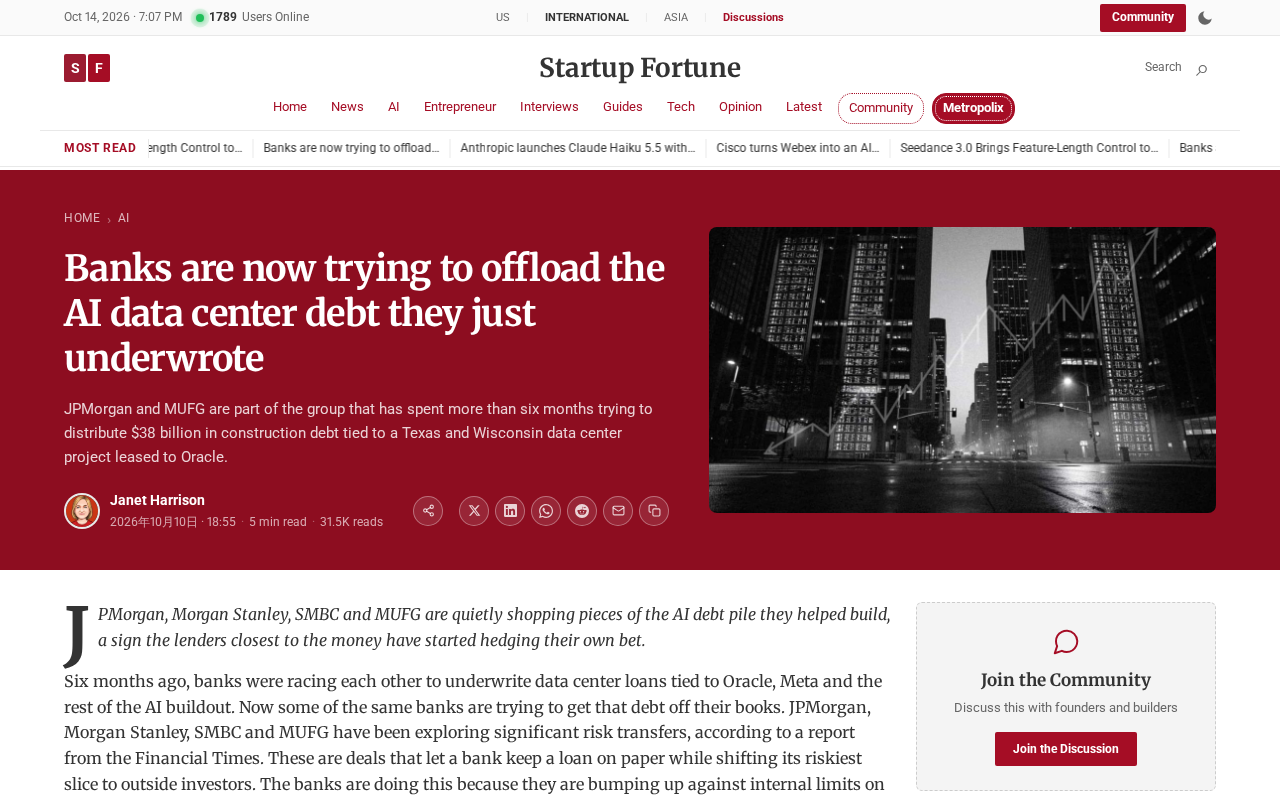This screenshot has width=1280, height=800.
Task: Click the green users online indicator
Action: click(200, 18)
